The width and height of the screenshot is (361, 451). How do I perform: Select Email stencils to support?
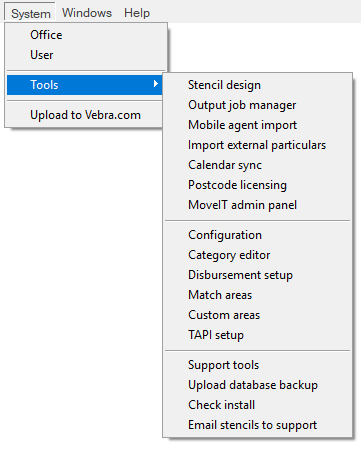coord(257,425)
